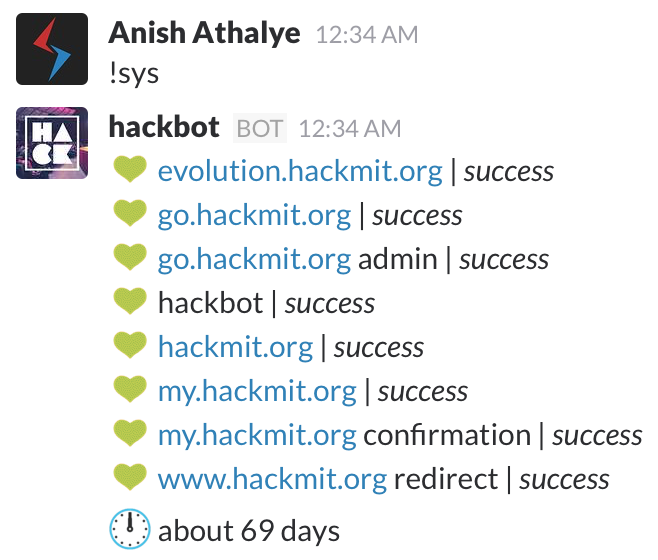Click the green heart next to hackmit.org
Viewport: 658px width, 560px height.
(130, 348)
